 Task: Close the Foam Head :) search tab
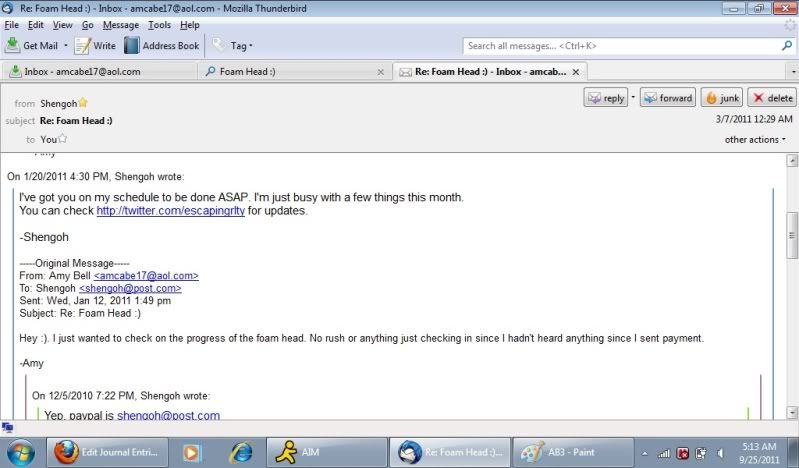(x=380, y=72)
